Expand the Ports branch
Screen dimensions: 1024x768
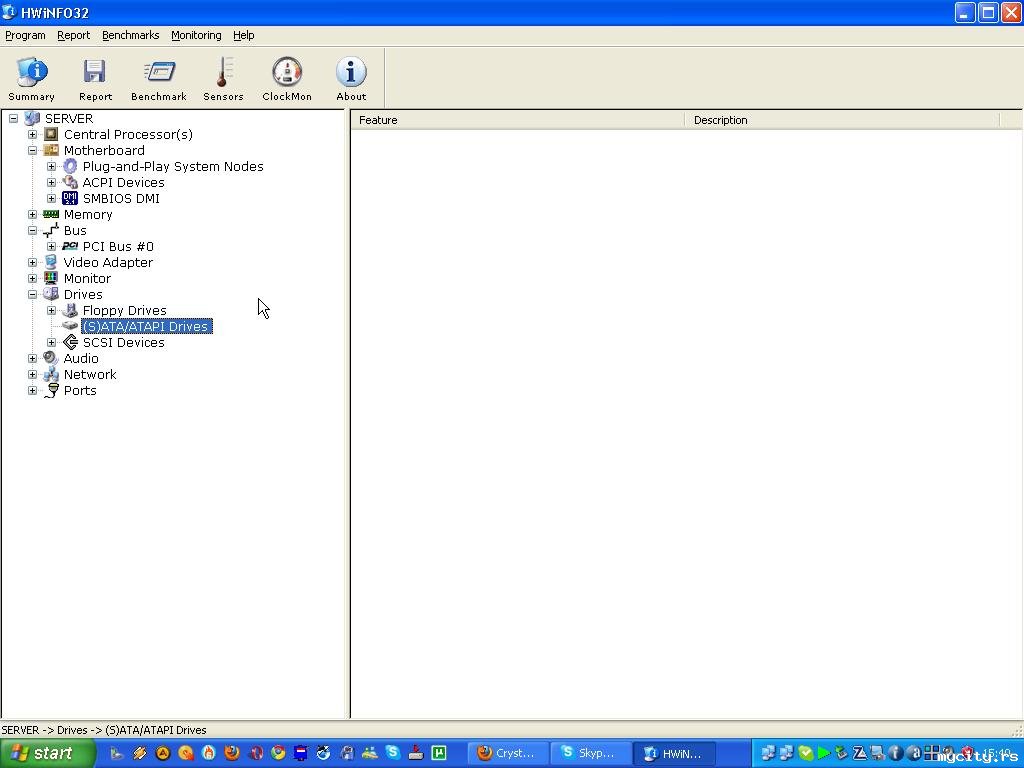pyautogui.click(x=33, y=391)
